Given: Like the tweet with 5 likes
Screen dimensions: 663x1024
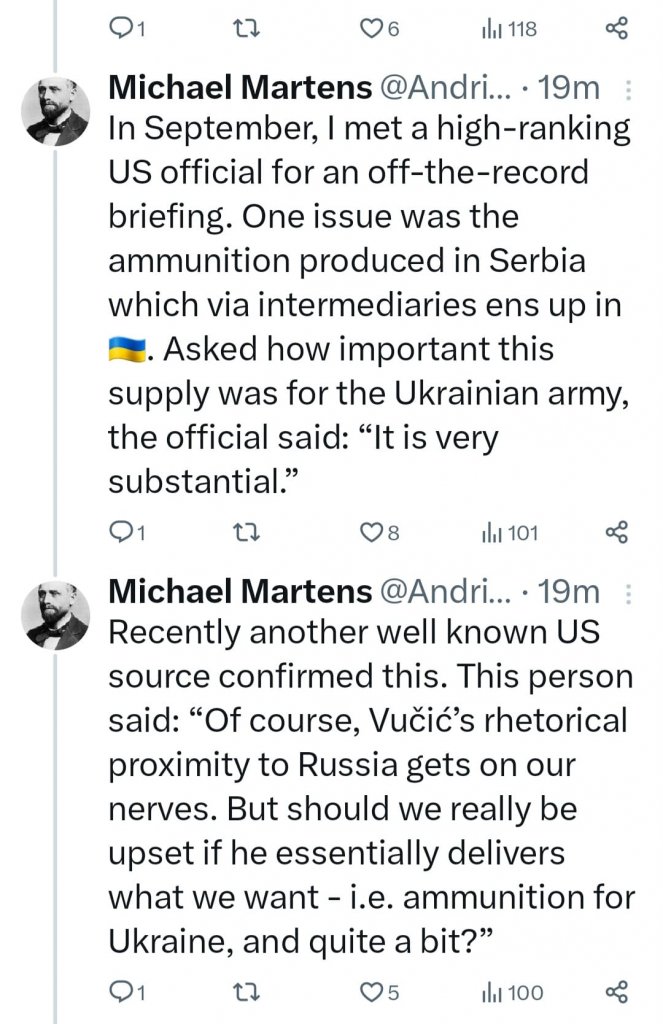Looking at the screenshot, I should 371,992.
